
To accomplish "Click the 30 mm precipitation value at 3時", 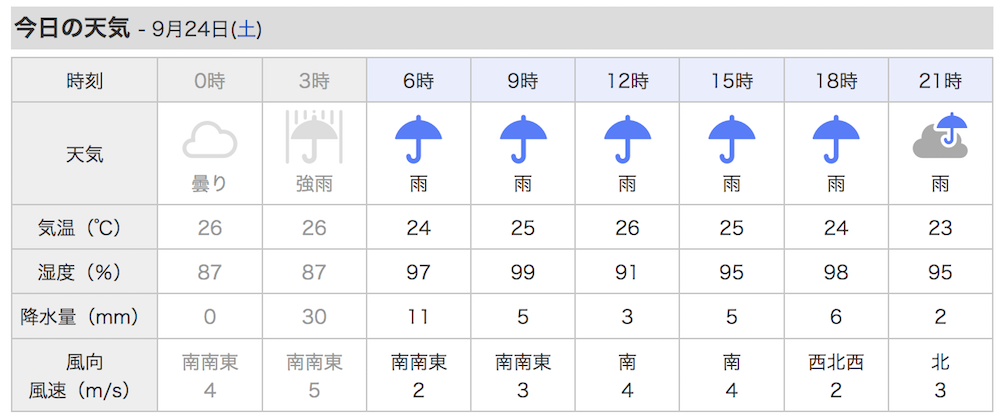I will click(x=314, y=316).
